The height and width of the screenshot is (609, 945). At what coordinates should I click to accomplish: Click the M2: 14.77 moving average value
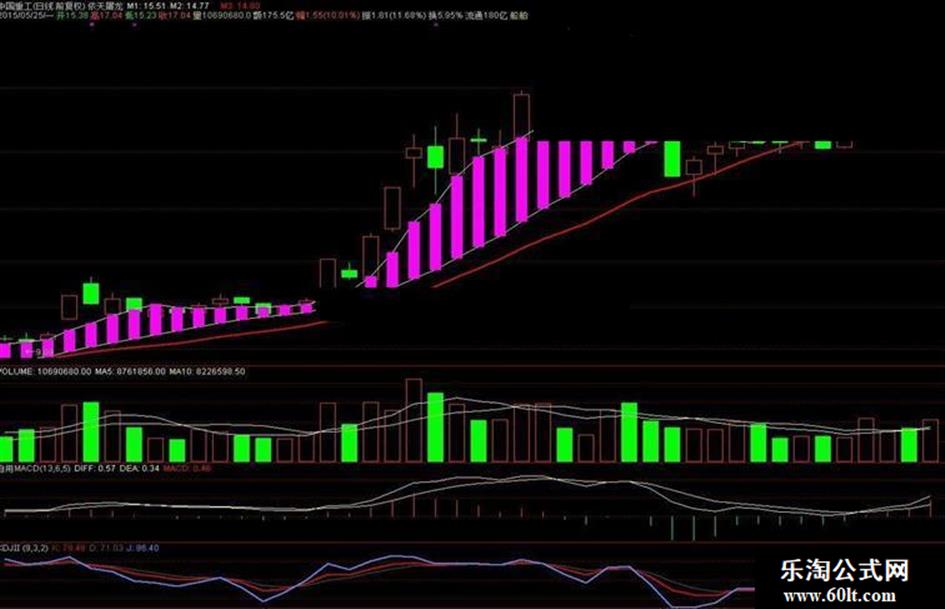click(x=189, y=6)
